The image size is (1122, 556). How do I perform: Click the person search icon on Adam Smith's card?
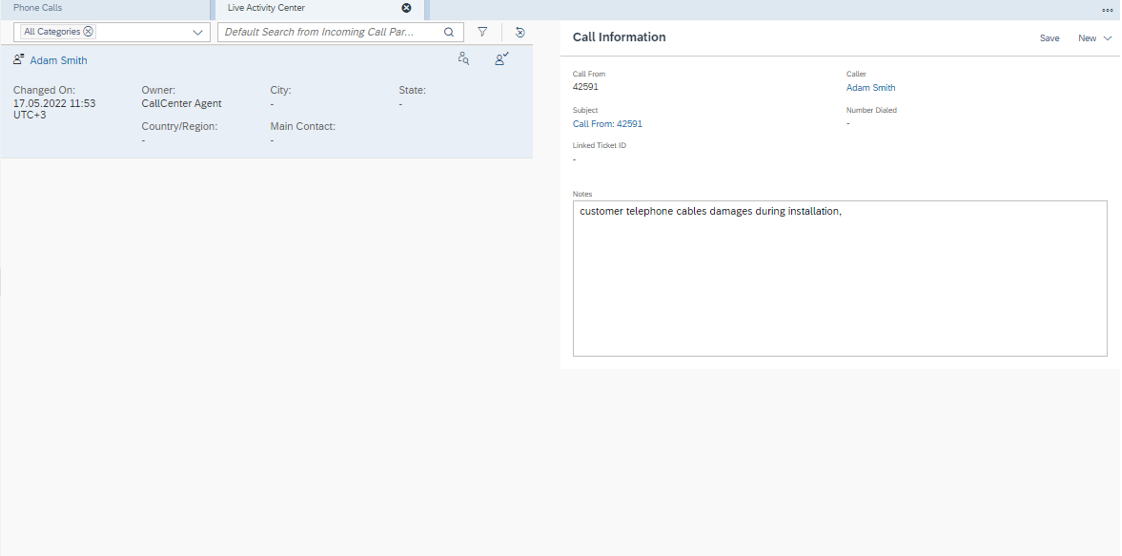pos(463,59)
